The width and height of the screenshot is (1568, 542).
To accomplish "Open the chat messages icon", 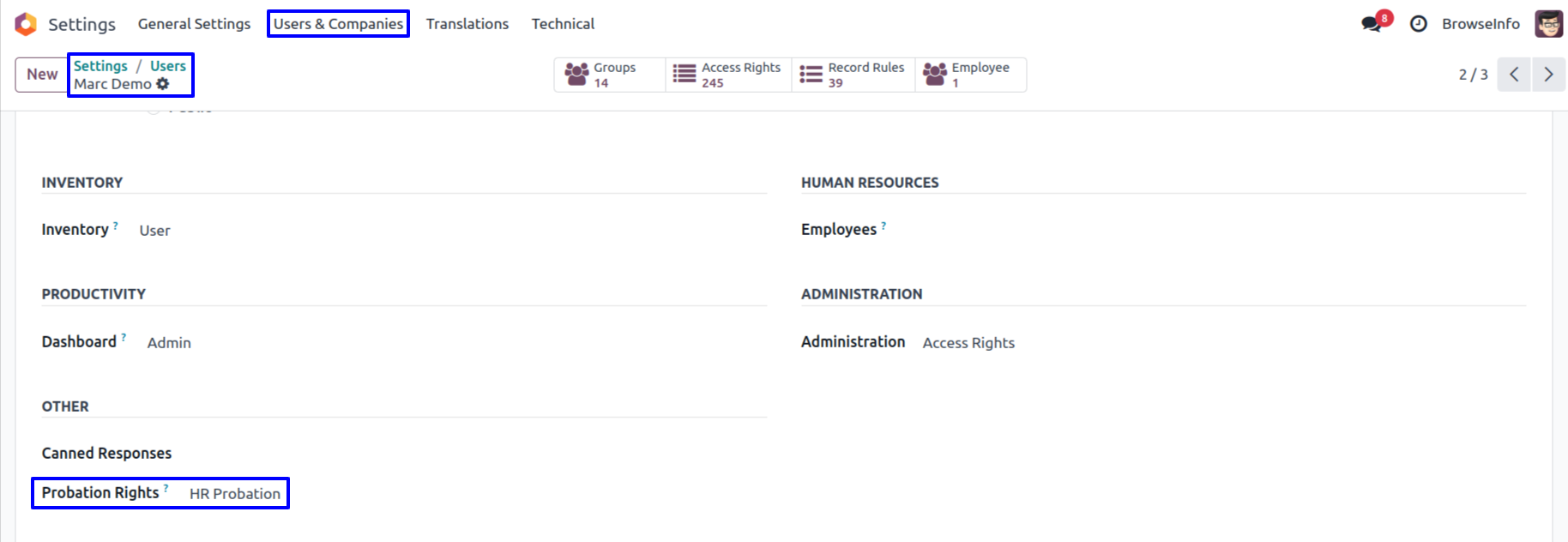I will pyautogui.click(x=1372, y=24).
